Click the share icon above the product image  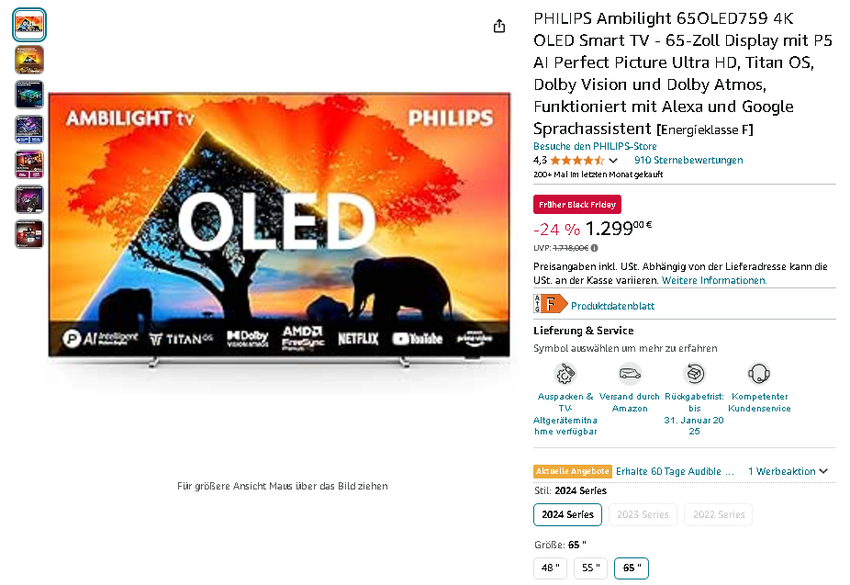pos(499,26)
